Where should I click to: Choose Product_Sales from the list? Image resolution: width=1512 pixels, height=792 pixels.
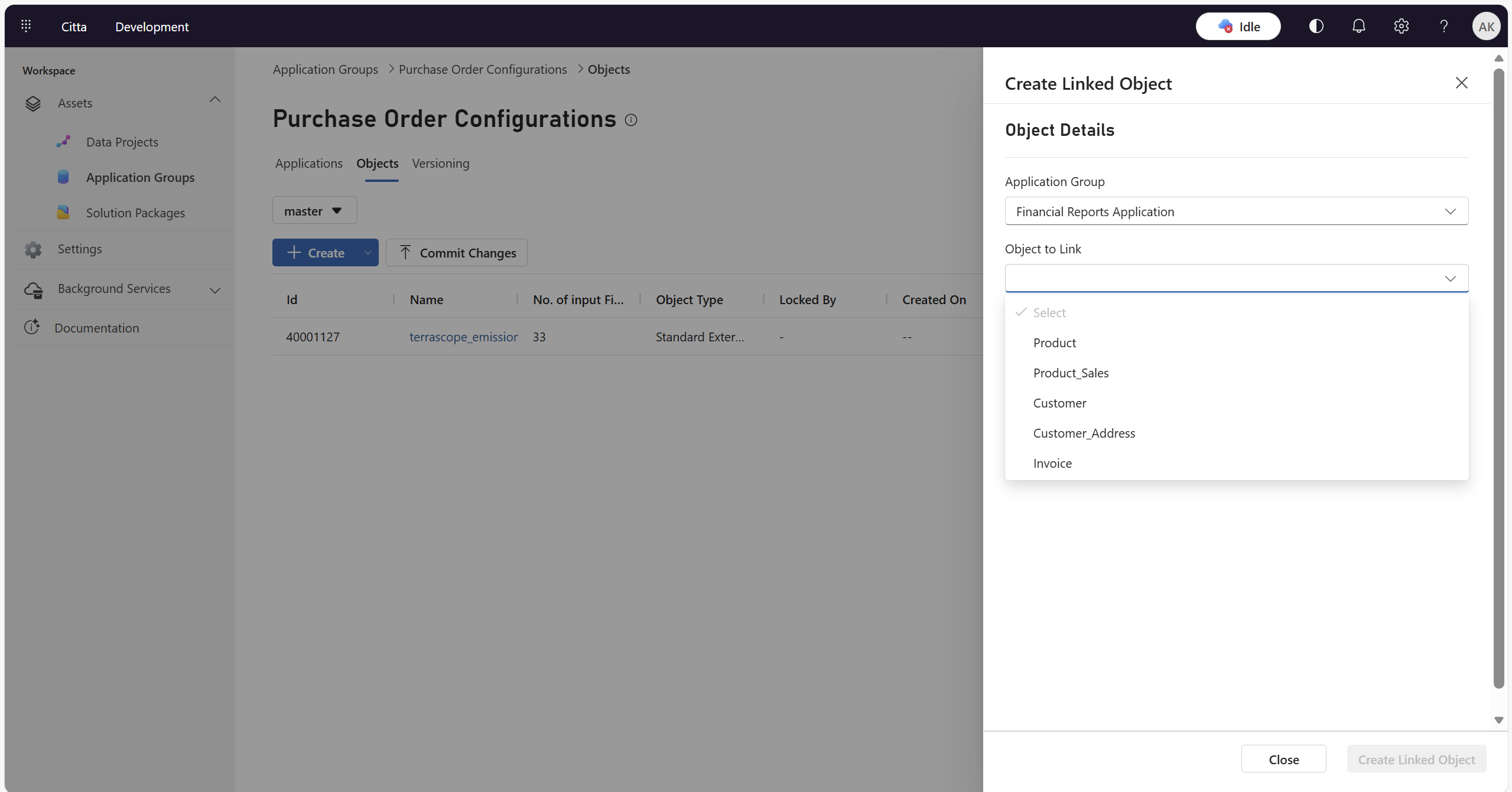point(1071,373)
